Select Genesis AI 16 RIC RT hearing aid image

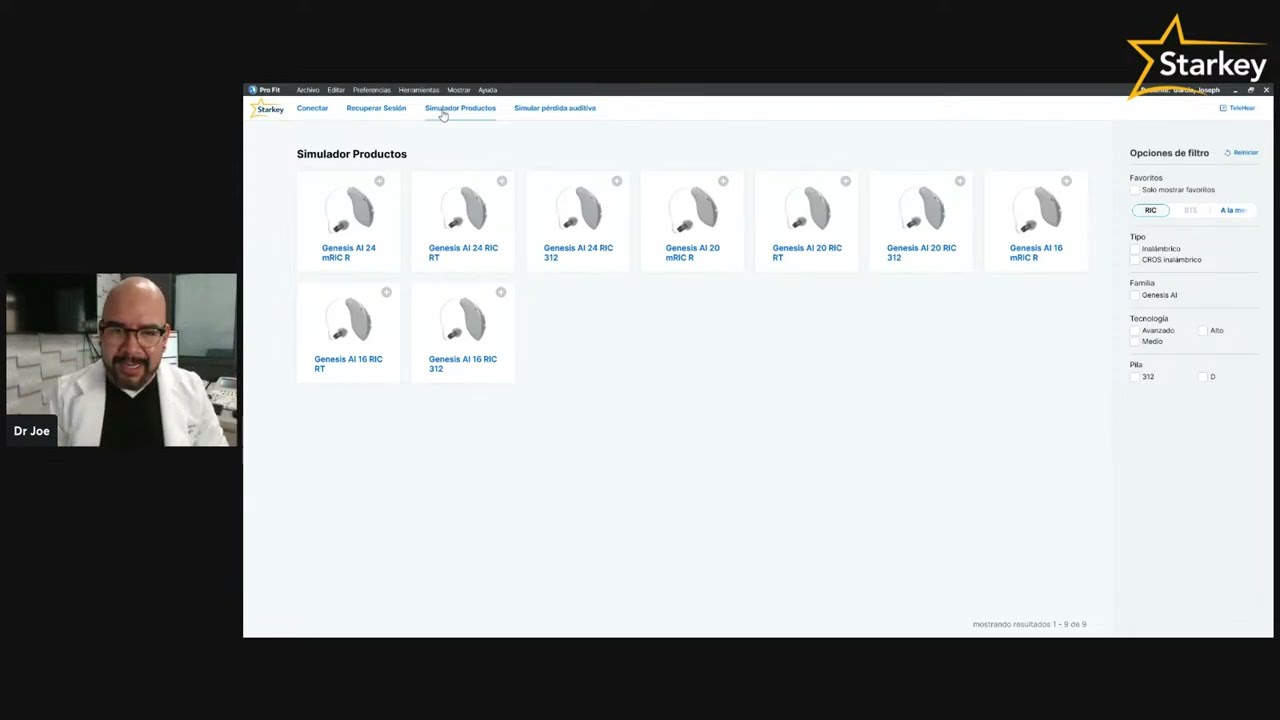click(349, 322)
